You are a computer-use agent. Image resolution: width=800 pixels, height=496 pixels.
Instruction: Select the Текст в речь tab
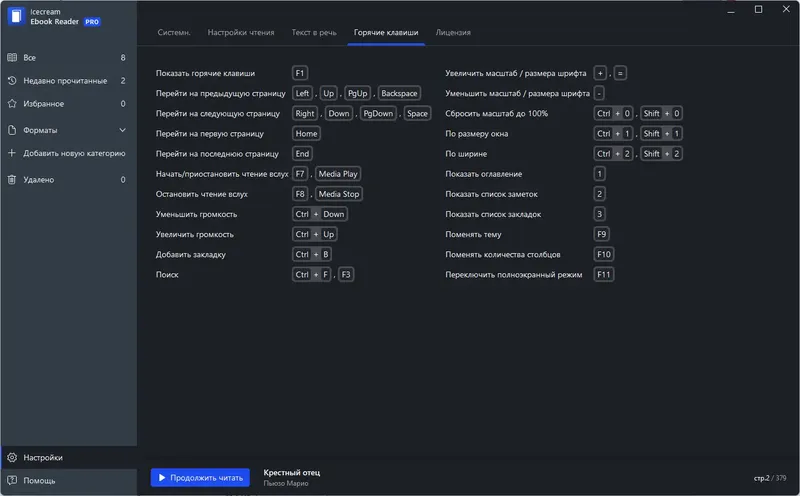[x=314, y=33]
